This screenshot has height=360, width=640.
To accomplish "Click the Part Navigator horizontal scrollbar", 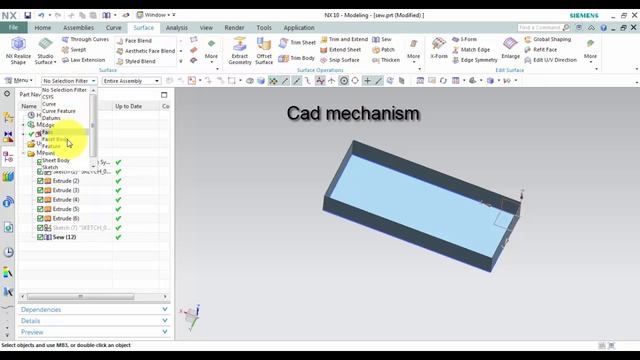I will (80, 297).
